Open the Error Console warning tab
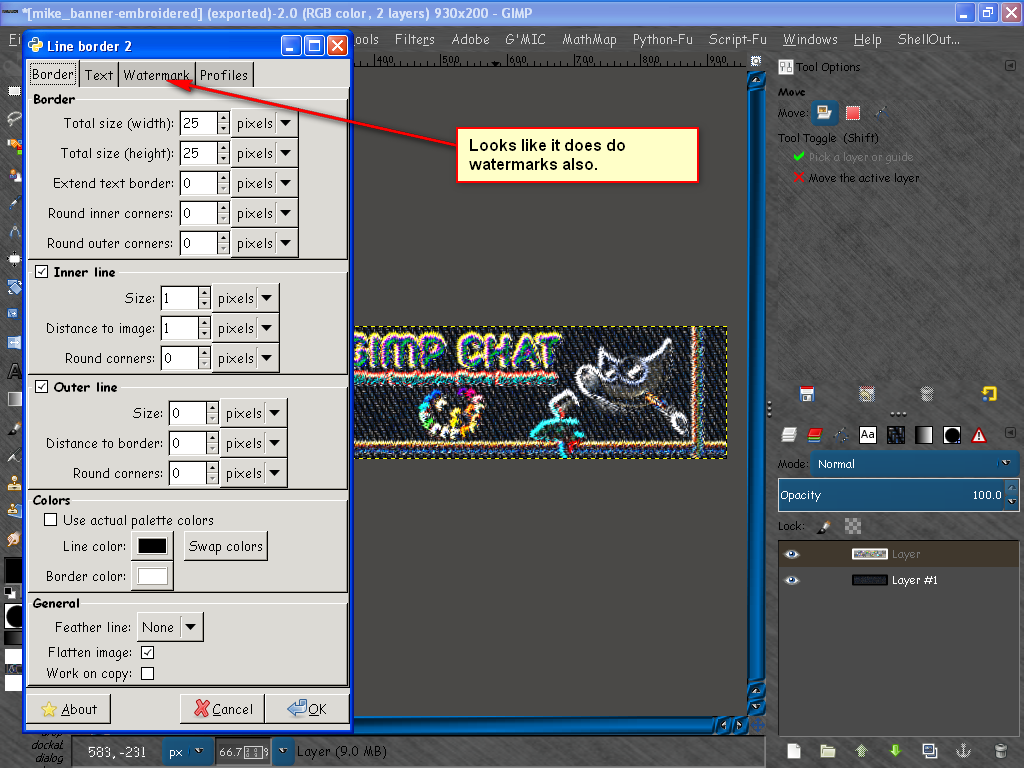1024x768 pixels. coord(979,435)
